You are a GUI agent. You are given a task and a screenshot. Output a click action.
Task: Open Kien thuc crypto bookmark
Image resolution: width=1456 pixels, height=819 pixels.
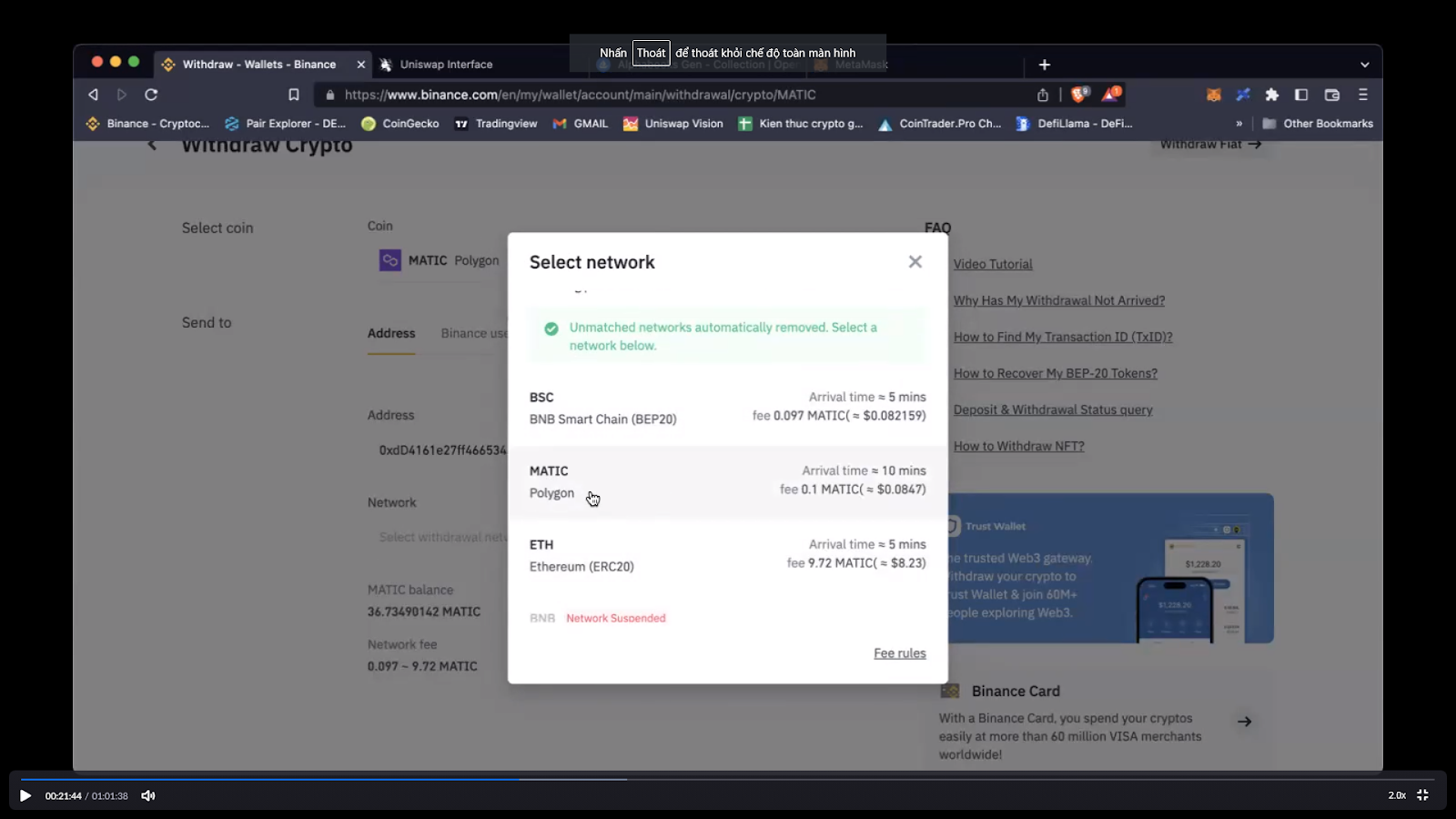pos(801,124)
